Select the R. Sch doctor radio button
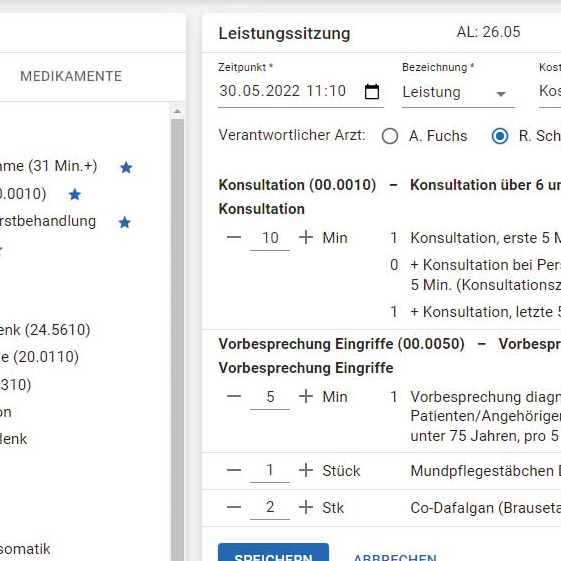The height and width of the screenshot is (561, 561). 499,136
